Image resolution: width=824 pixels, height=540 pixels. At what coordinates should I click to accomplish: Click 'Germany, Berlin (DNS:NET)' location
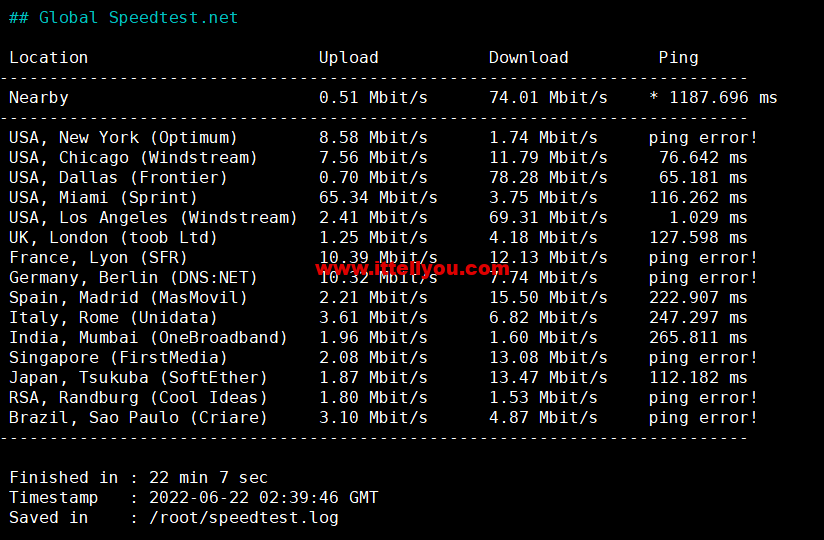(x=133, y=278)
